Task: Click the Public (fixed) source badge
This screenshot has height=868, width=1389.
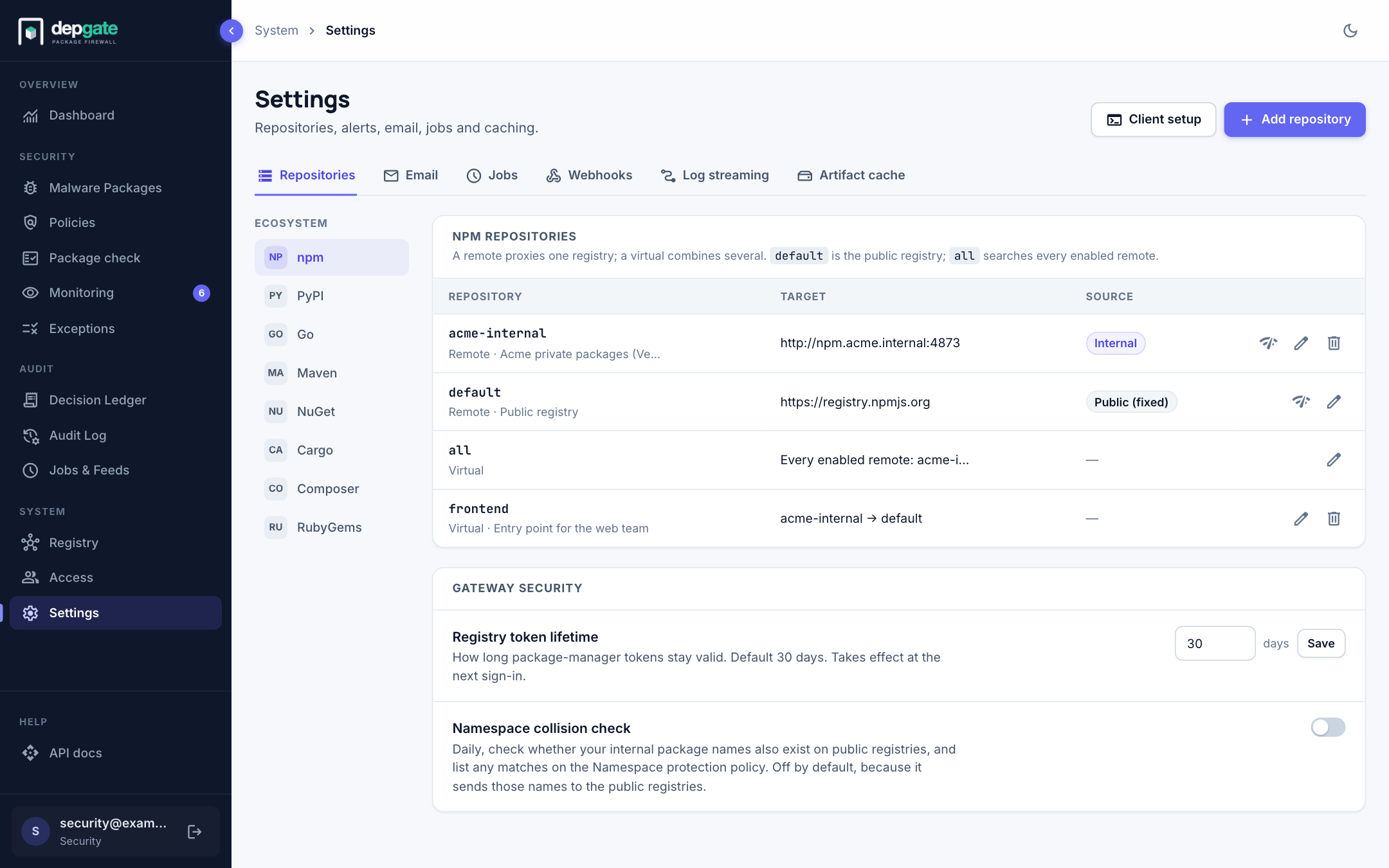Action: point(1131,402)
